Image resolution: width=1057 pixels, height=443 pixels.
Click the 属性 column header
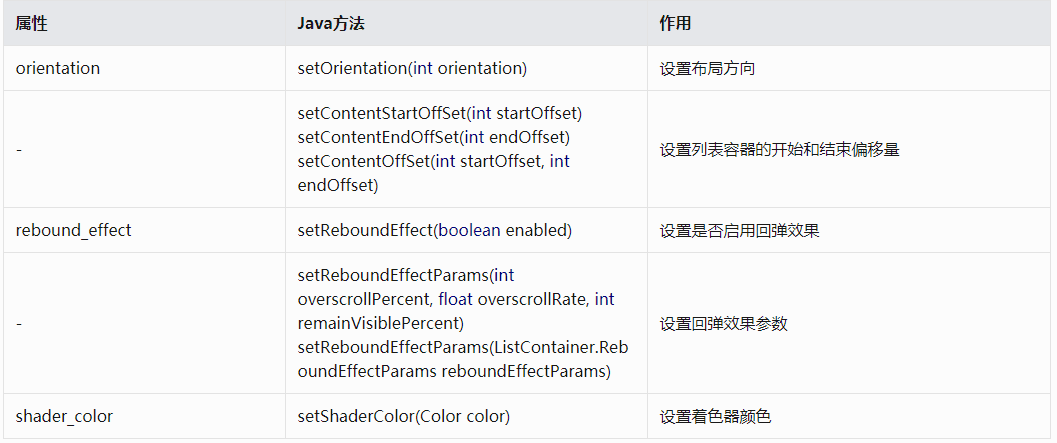(x=32, y=23)
